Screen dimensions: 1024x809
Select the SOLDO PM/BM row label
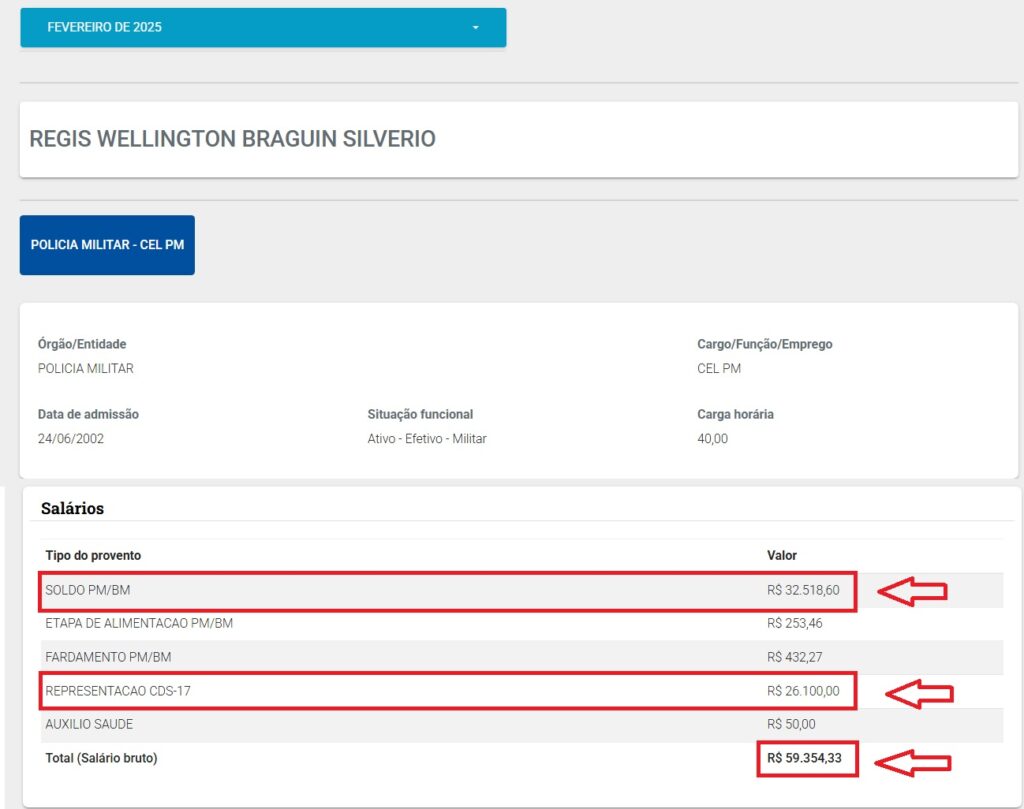tap(88, 591)
